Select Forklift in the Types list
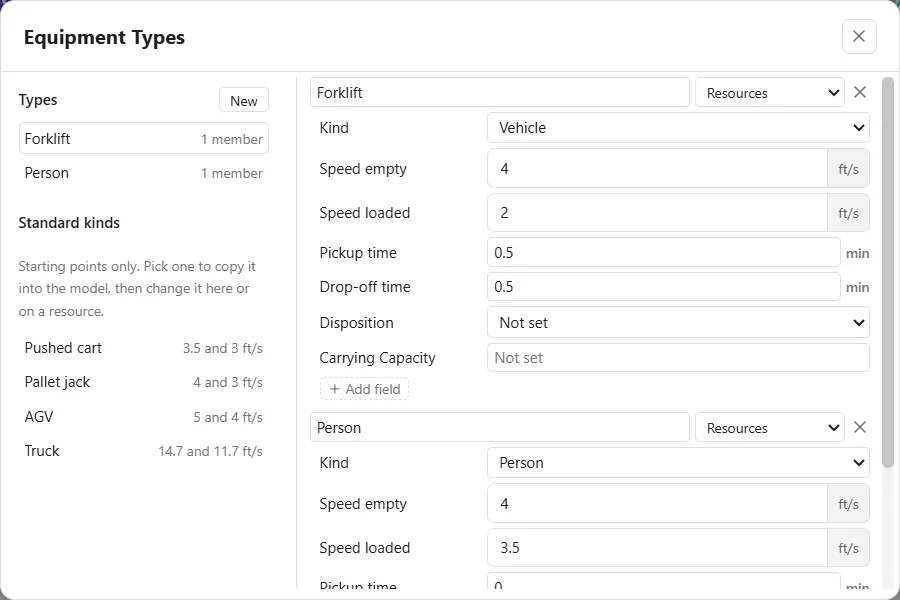The image size is (900, 600). click(143, 138)
